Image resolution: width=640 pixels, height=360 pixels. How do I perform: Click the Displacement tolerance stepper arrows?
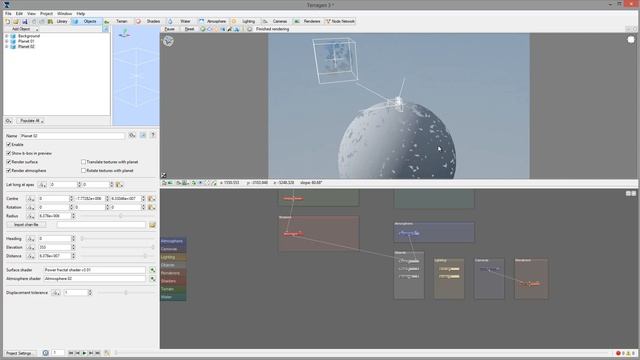(x=90, y=293)
